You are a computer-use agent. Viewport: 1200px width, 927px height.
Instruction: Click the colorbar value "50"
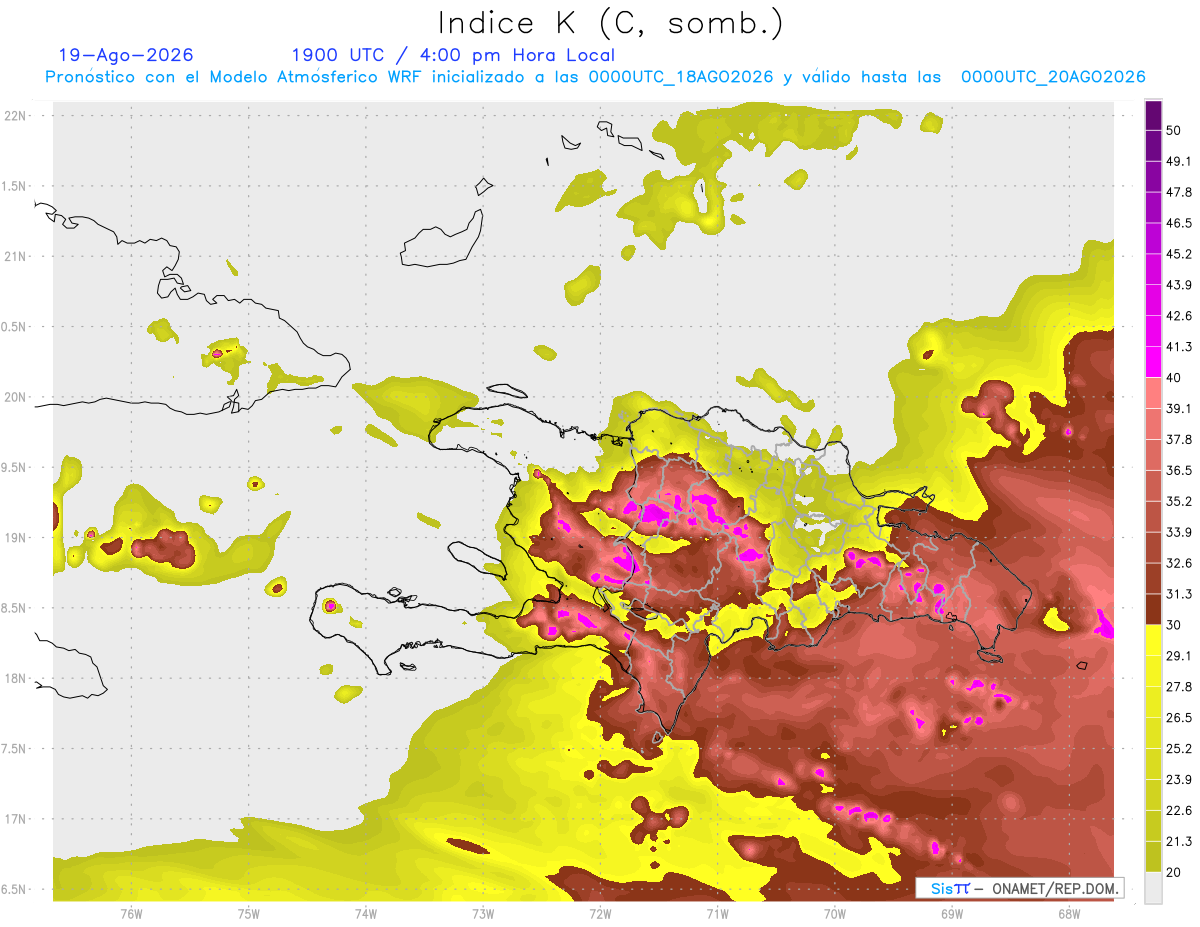[x=1173, y=130]
